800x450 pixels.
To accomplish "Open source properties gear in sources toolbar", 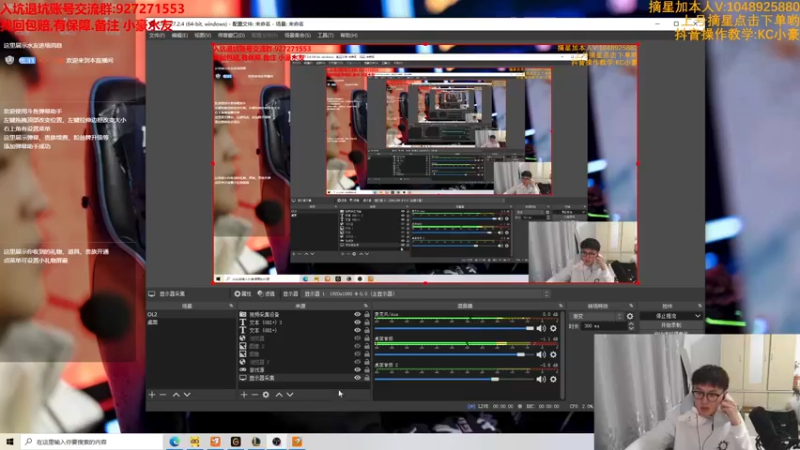I will pos(266,394).
